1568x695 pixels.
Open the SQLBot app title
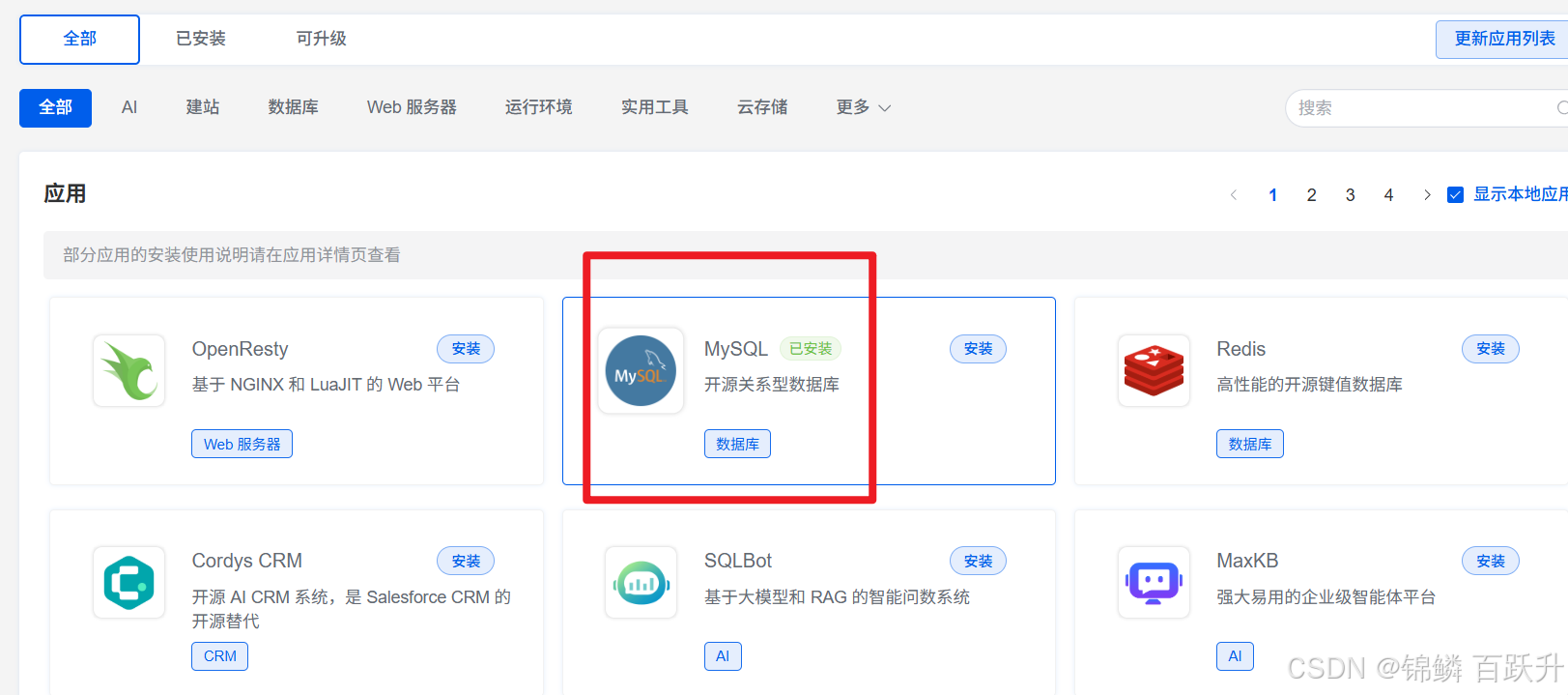pos(738,561)
